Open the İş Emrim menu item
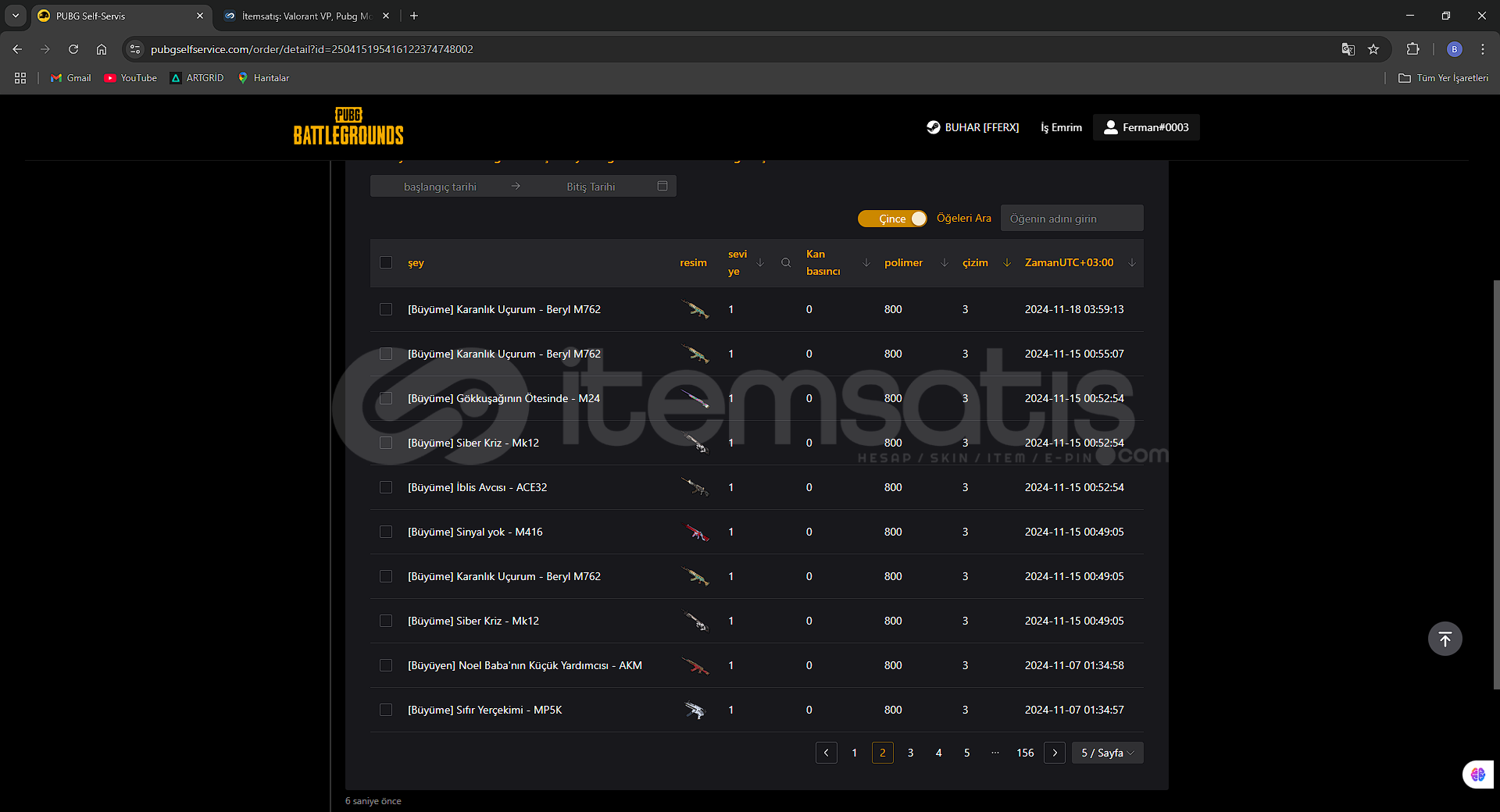 (x=1061, y=127)
